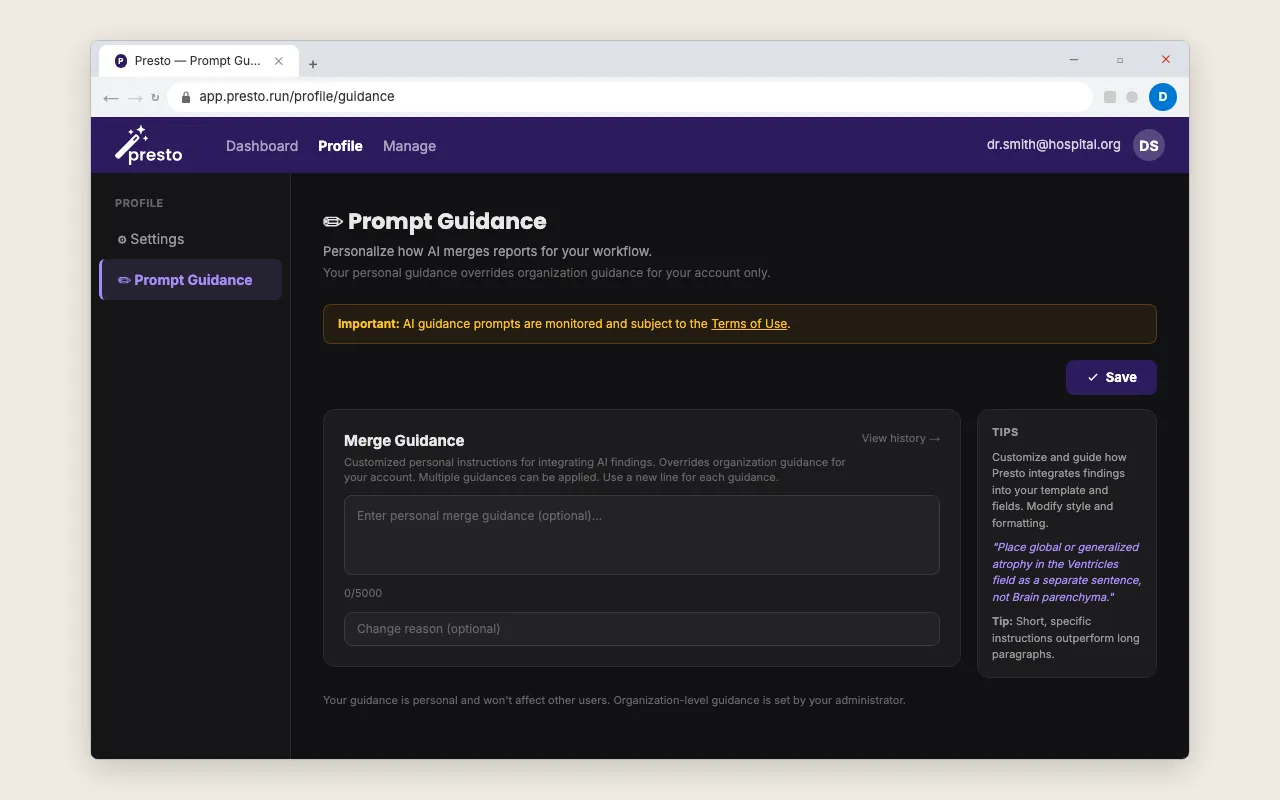Screen dimensions: 1280x800
Task: Switch to the Dashboard navigation item
Action: [261, 146]
